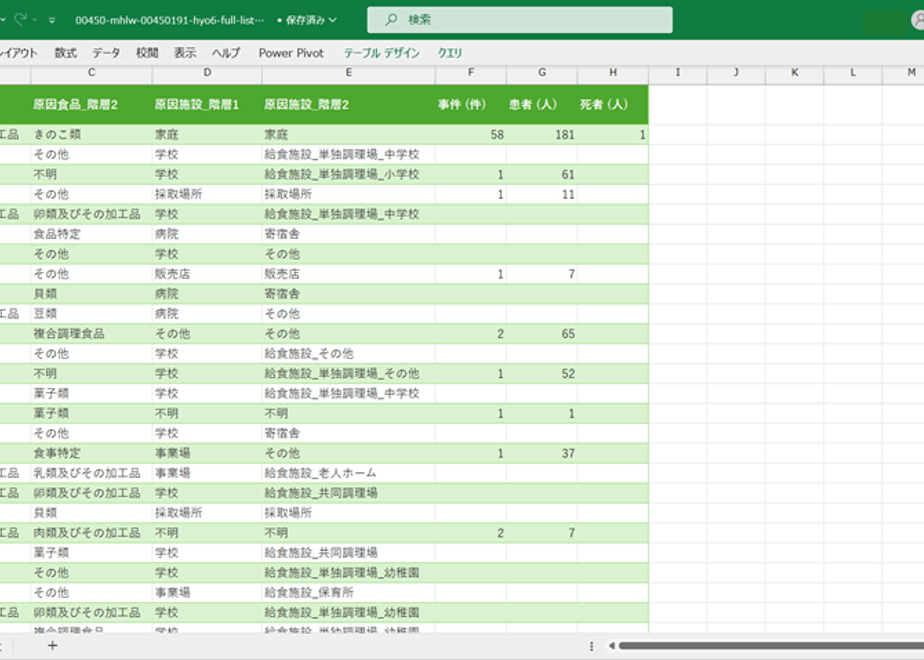Click the sheet tab bar splitter dots

[591, 646]
